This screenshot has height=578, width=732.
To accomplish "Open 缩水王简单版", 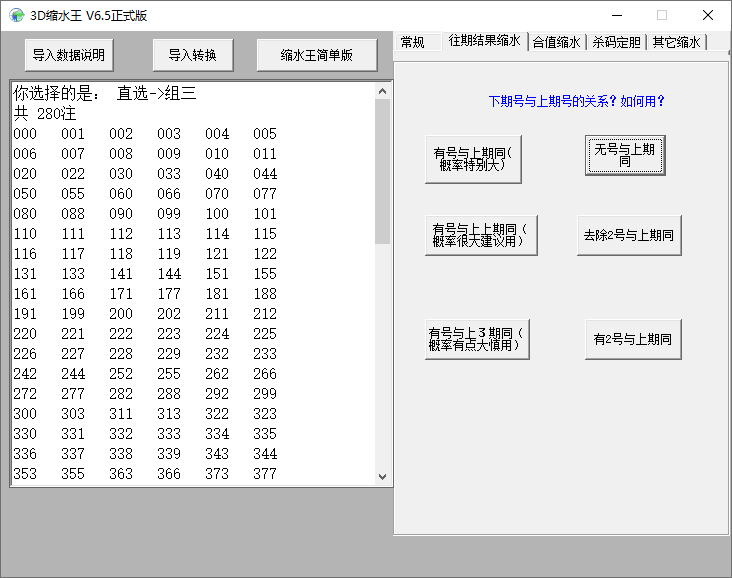I will click(x=317, y=55).
